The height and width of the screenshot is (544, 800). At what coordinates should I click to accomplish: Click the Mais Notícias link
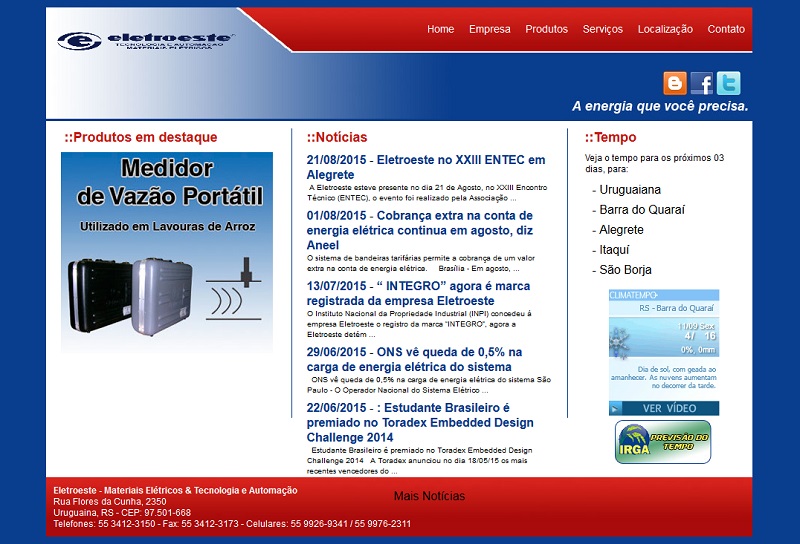[x=429, y=496]
